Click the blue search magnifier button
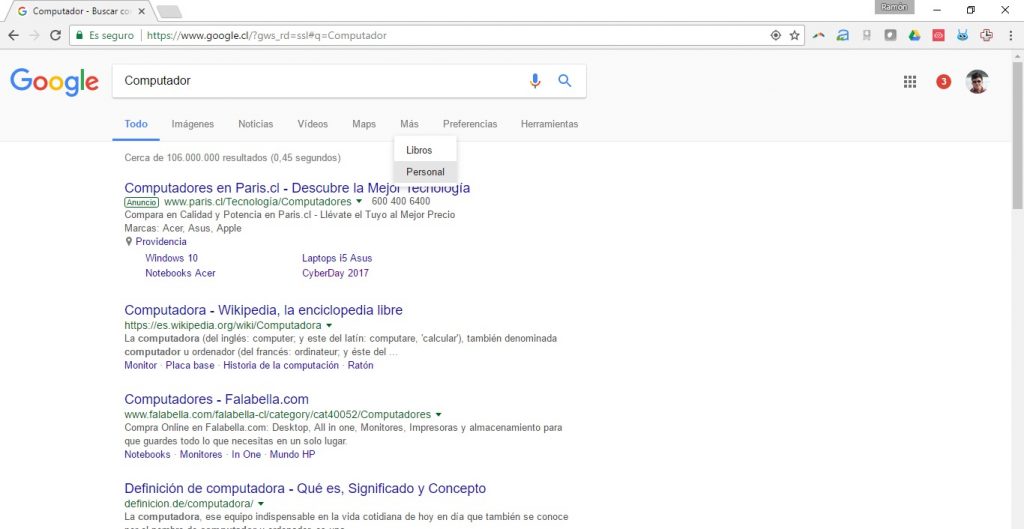The height and width of the screenshot is (529, 1024). pyautogui.click(x=565, y=81)
